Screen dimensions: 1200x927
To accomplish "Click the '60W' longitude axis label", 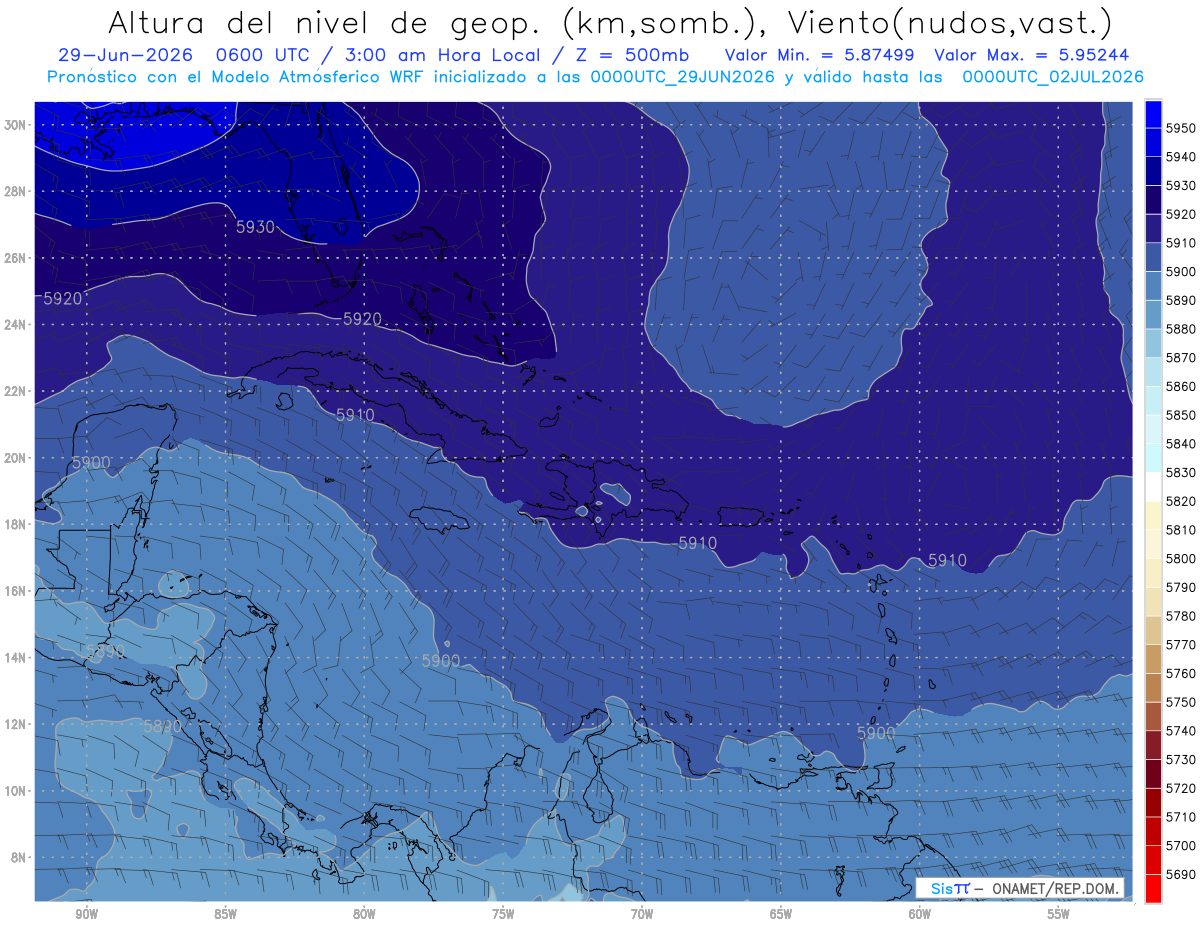I will tap(920, 914).
